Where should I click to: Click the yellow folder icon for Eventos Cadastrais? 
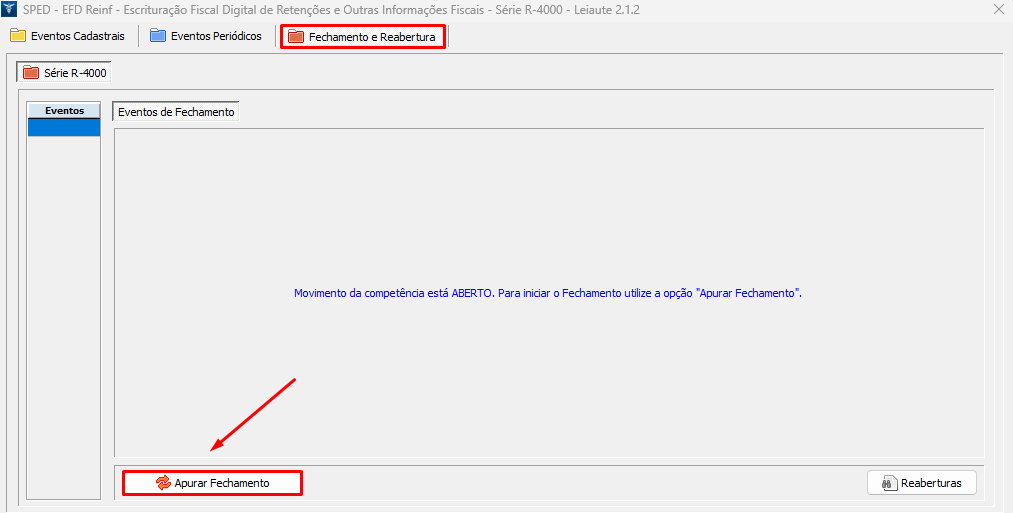pyautogui.click(x=17, y=36)
